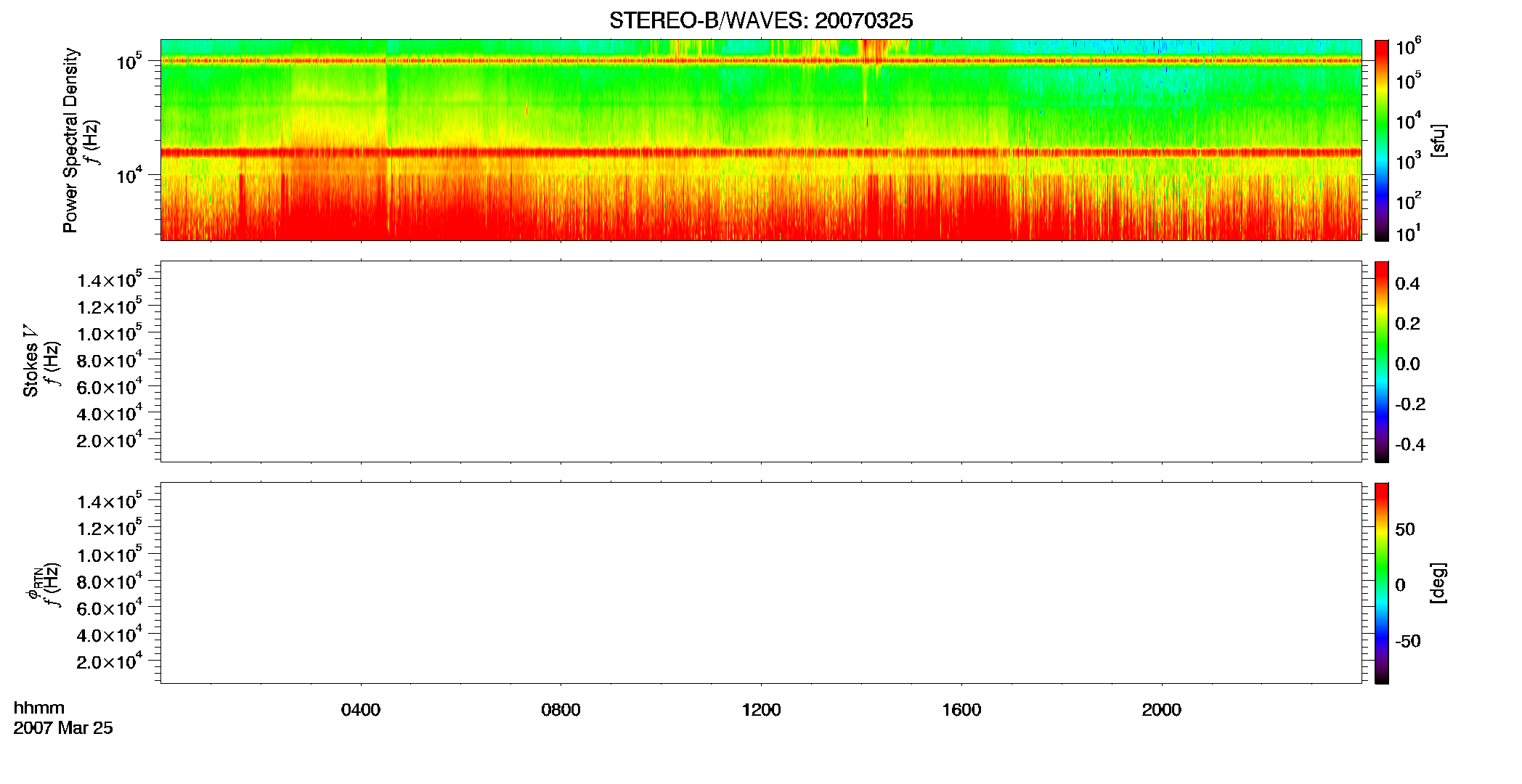Select the 0800 time axis label
Viewport: 1522px width, 784px height.
point(561,710)
